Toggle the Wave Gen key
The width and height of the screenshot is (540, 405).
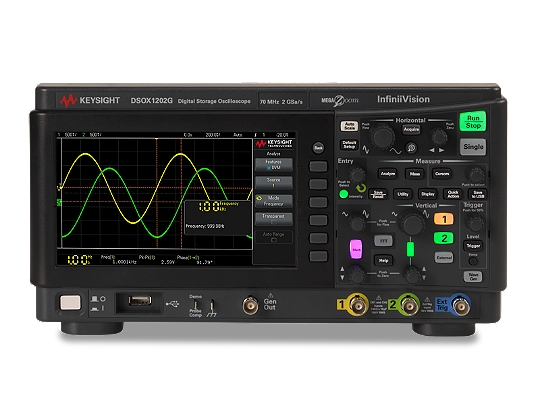click(473, 276)
